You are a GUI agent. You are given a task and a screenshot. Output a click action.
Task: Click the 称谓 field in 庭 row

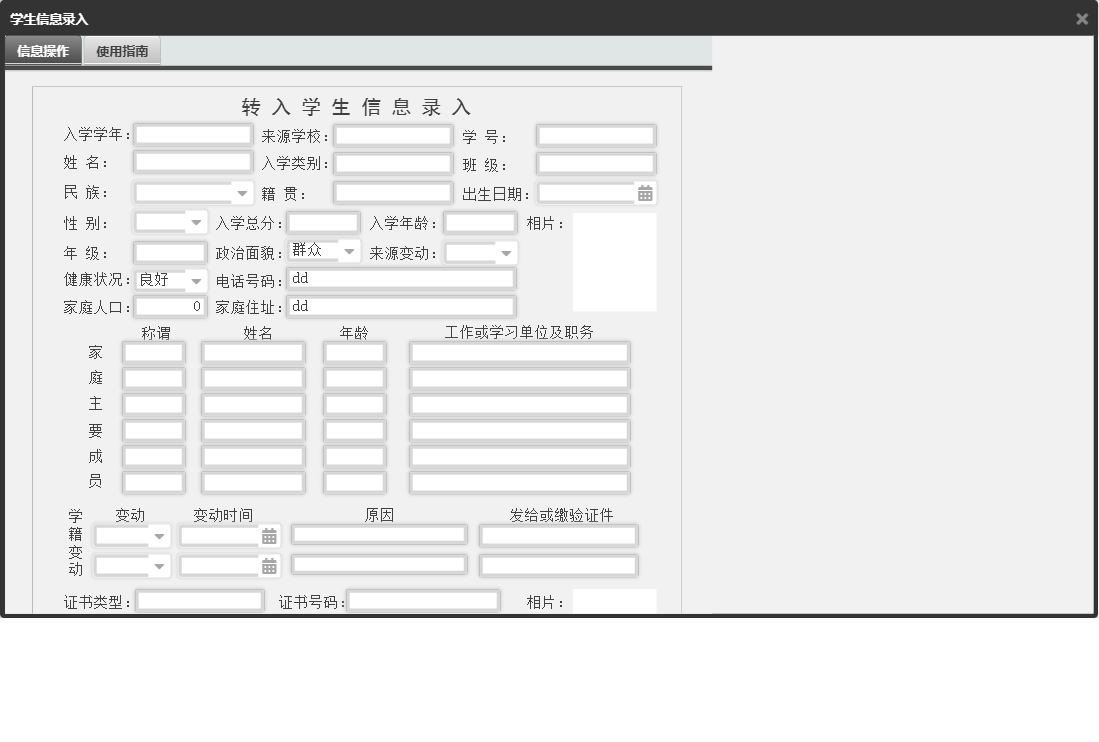pos(153,378)
